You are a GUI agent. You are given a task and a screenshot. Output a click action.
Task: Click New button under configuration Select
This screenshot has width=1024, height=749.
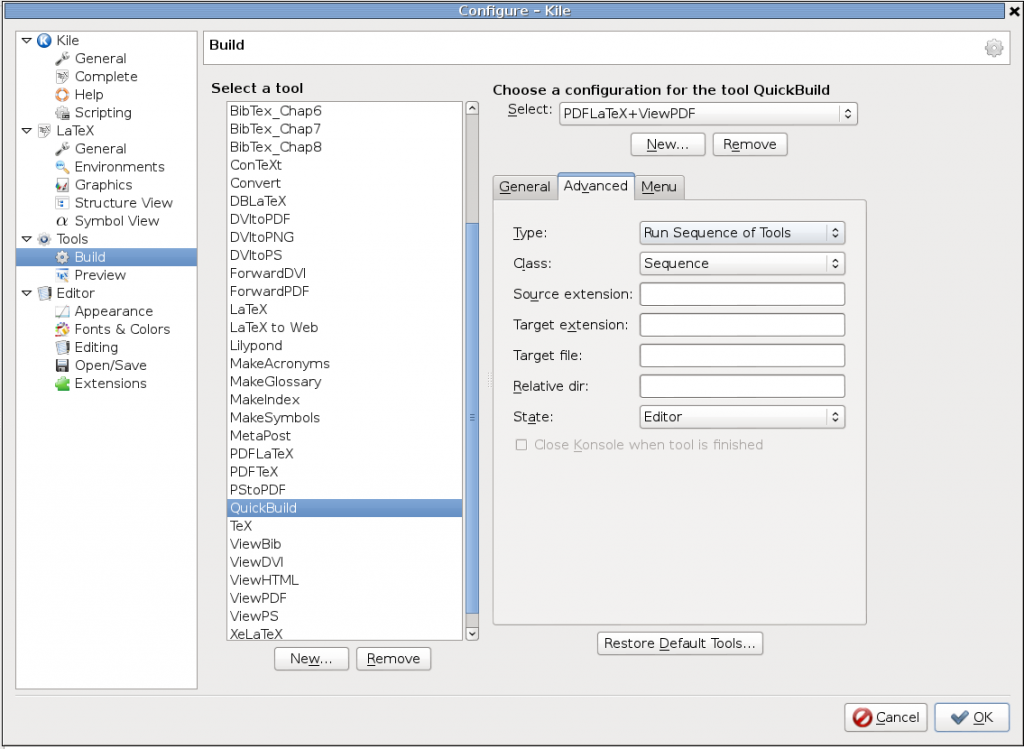[667, 144]
